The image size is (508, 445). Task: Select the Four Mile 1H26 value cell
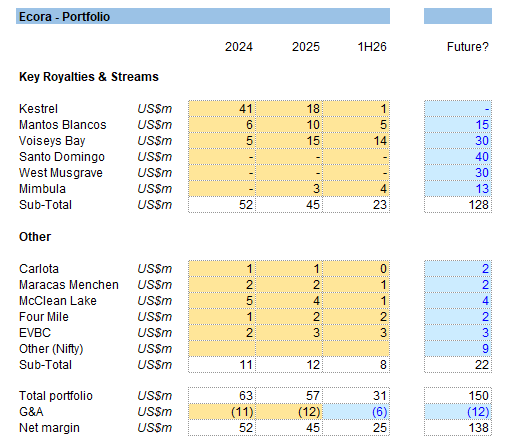pyautogui.click(x=356, y=317)
